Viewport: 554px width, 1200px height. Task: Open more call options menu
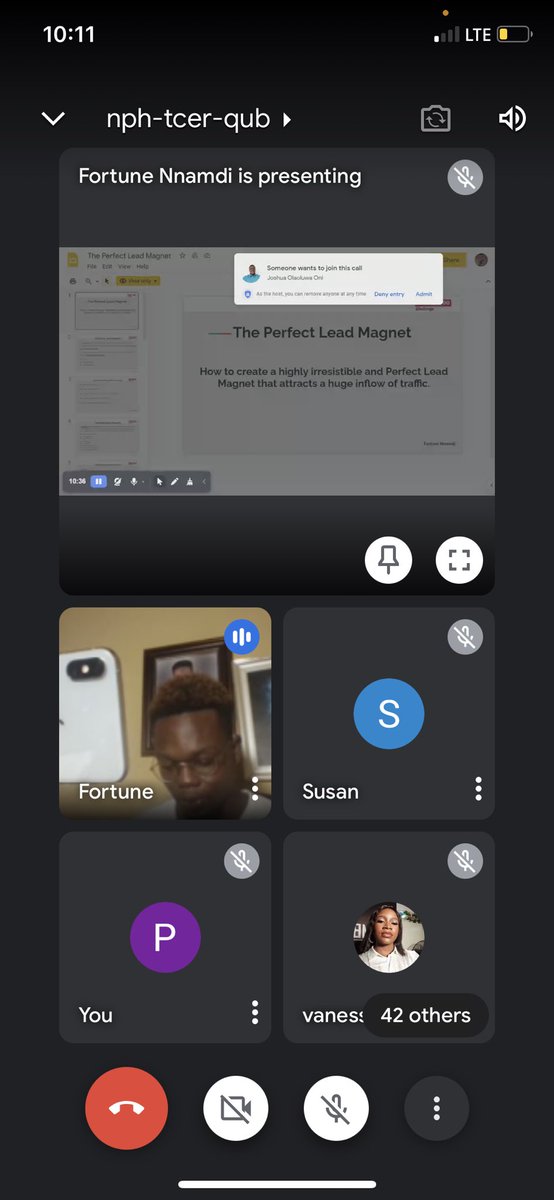click(436, 1108)
